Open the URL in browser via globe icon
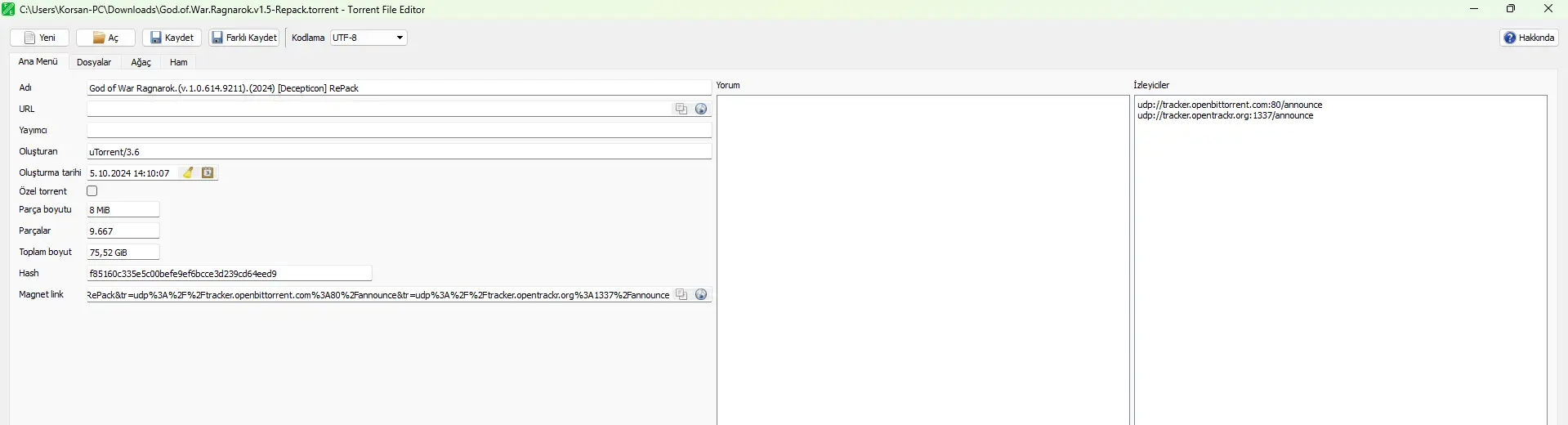Screen dimensions: 1568x425 click(x=701, y=109)
